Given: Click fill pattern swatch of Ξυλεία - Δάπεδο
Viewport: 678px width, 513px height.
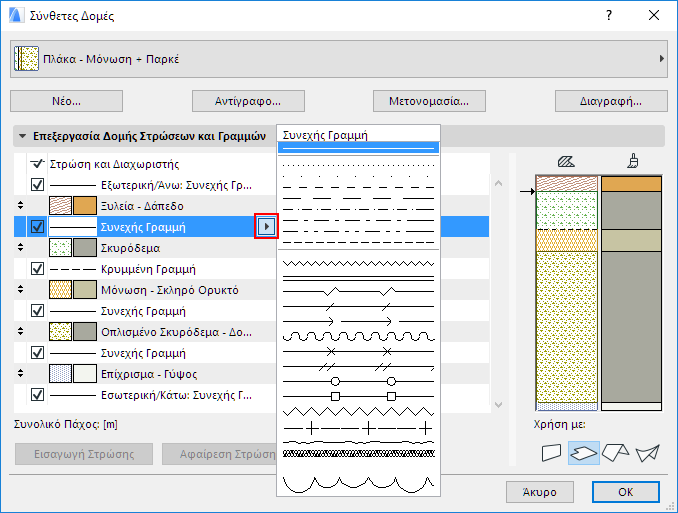Looking at the screenshot, I should click(60, 206).
